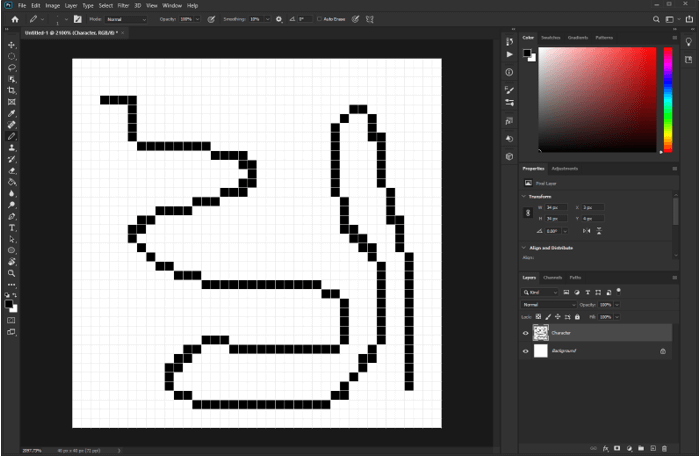699x456 pixels.
Task: Open the painting Mode dropdown
Action: [x=126, y=19]
